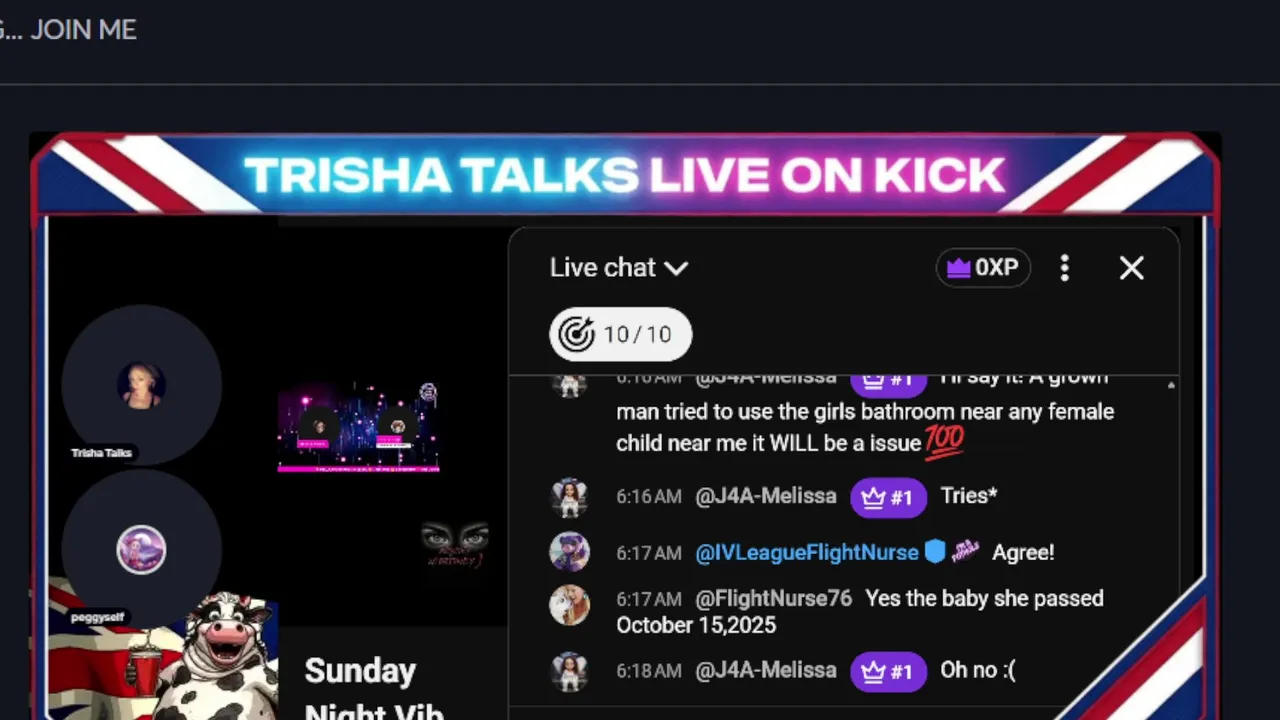Open the chat three-dot options menu

(1065, 268)
